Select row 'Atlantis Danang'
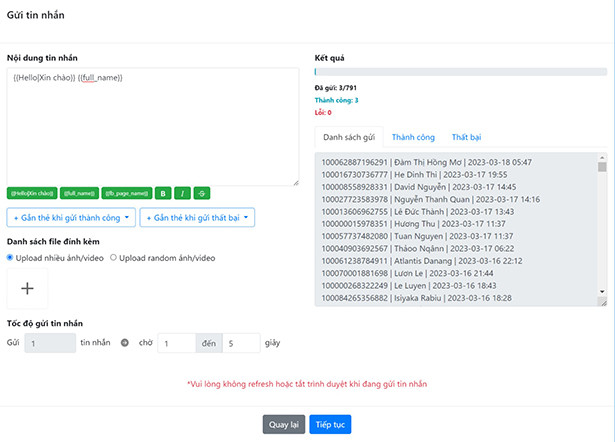Screen dimensions: 615x442 (x=422, y=261)
